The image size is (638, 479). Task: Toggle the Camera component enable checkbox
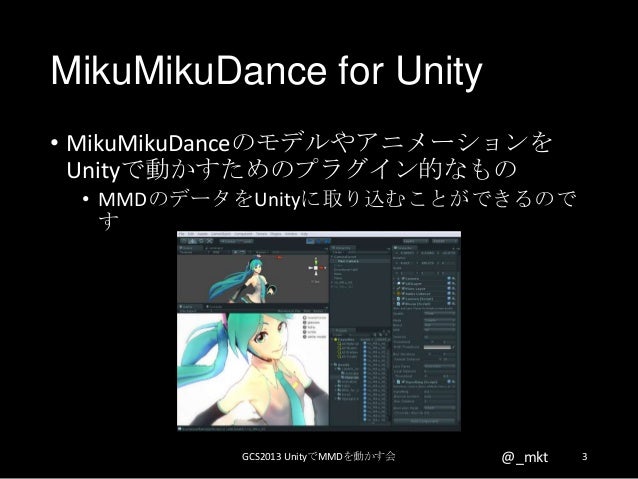point(403,279)
